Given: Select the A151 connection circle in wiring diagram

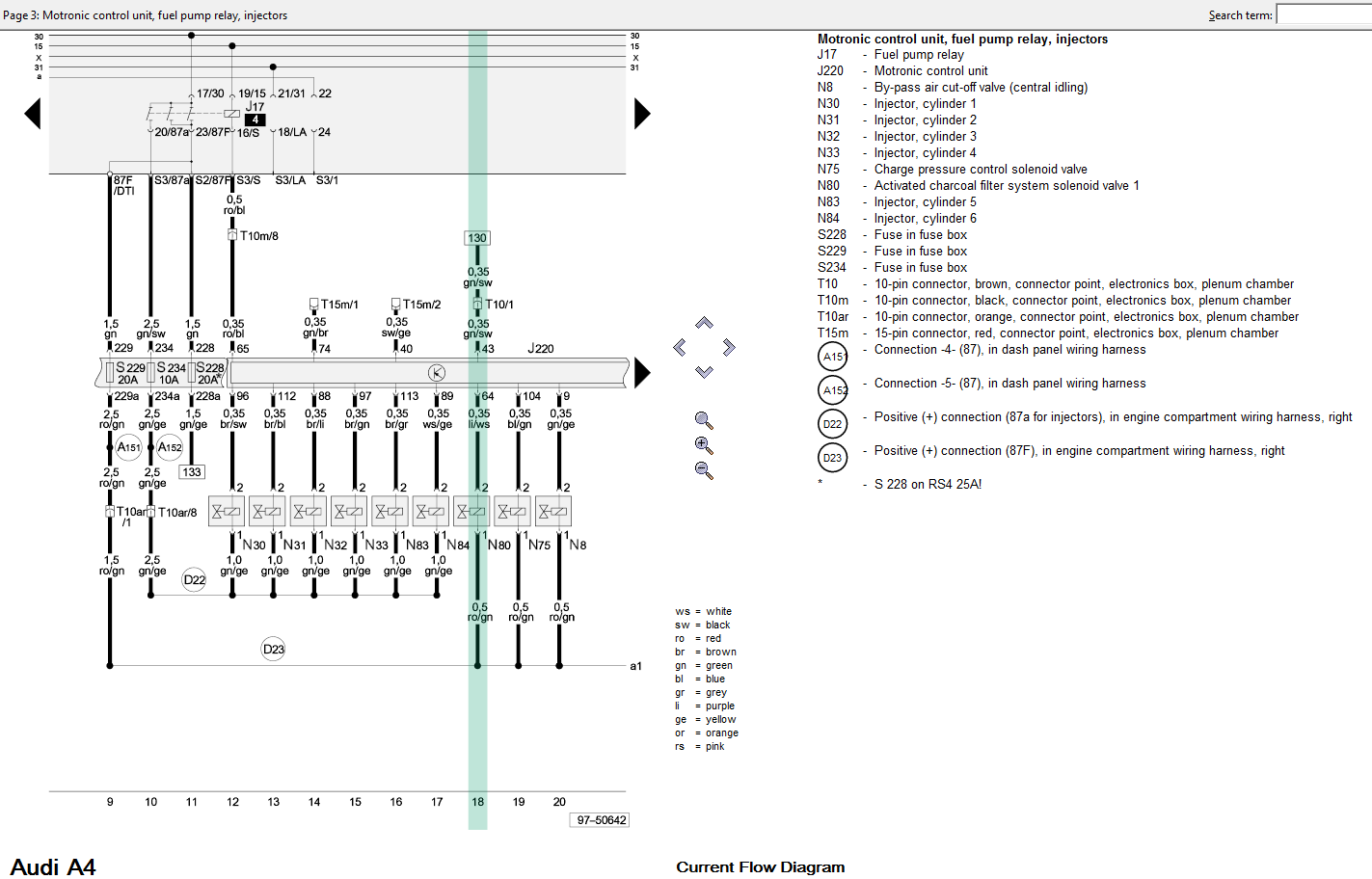Looking at the screenshot, I should [128, 447].
